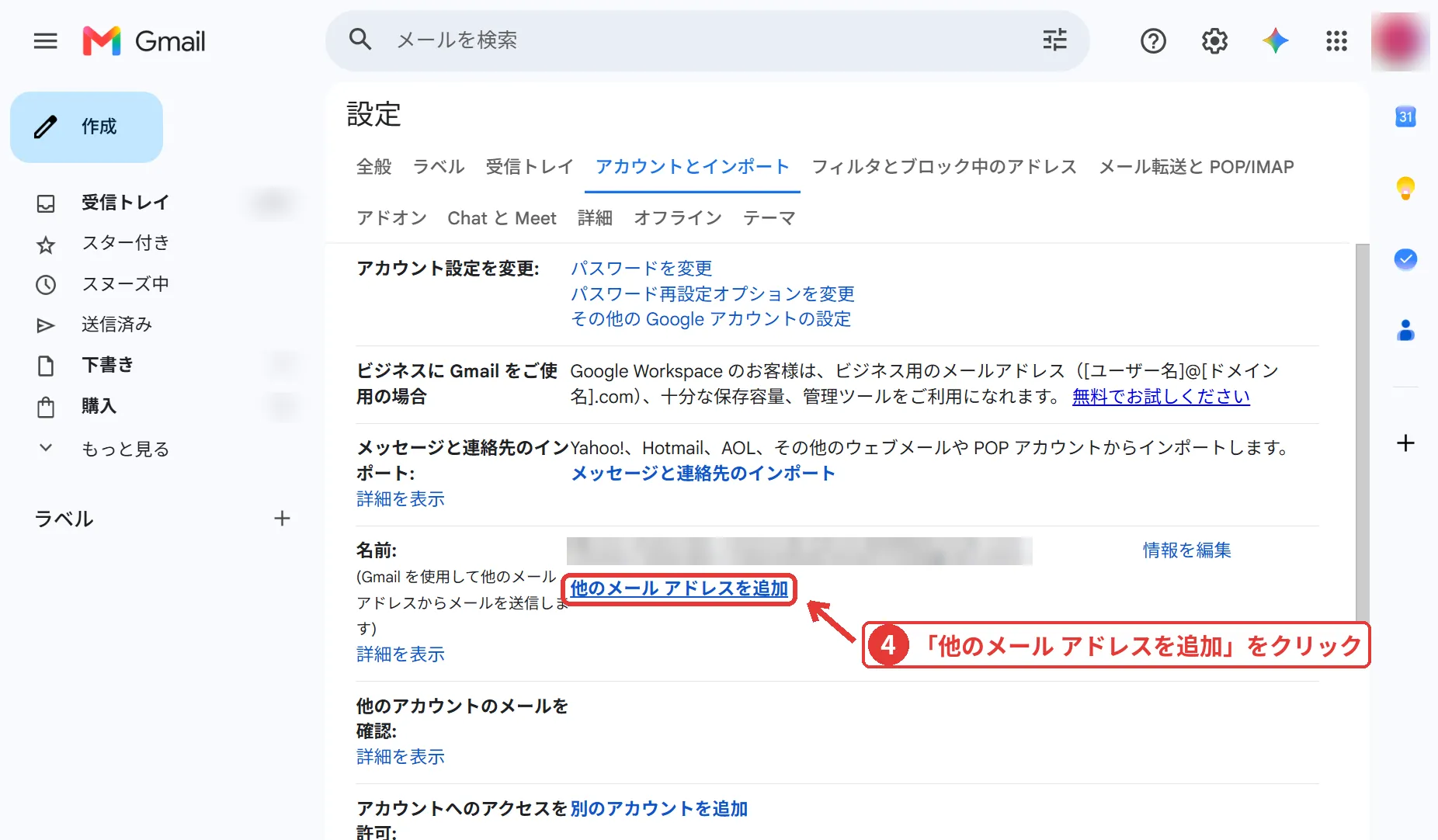
Task: Open the main menu hamburger icon
Action: tap(46, 40)
